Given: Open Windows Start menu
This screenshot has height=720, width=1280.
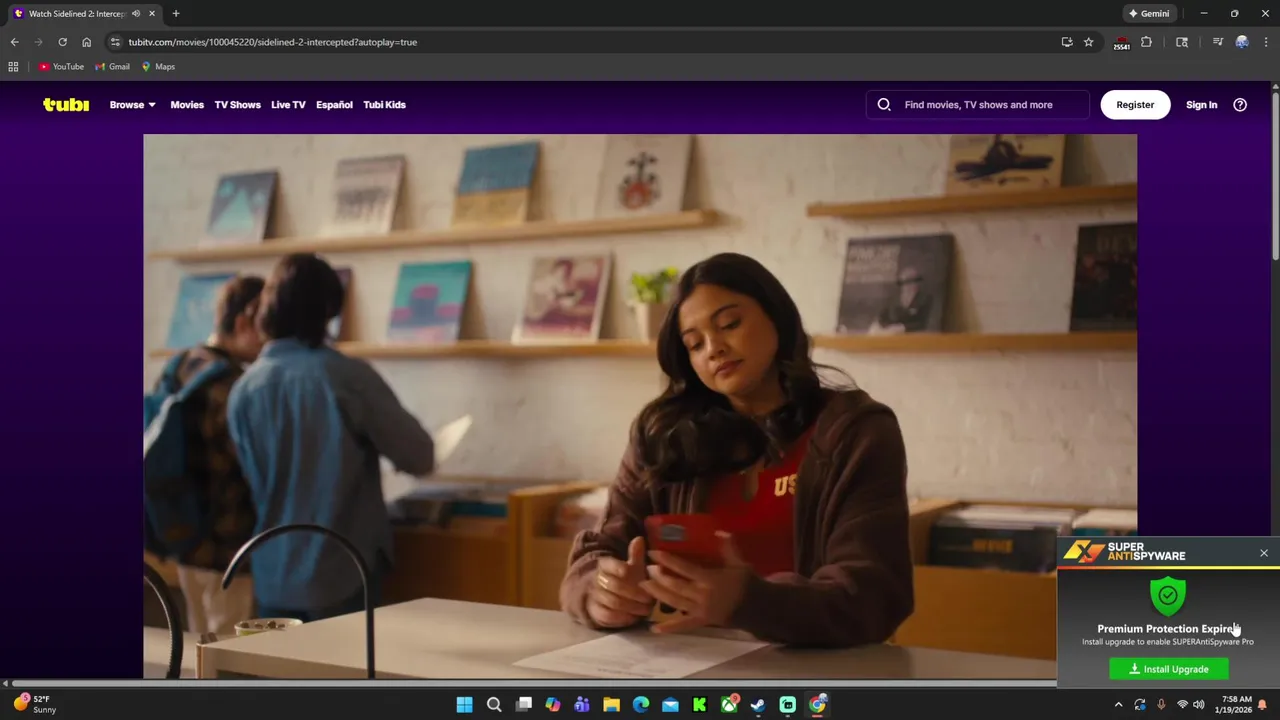Looking at the screenshot, I should (464, 705).
